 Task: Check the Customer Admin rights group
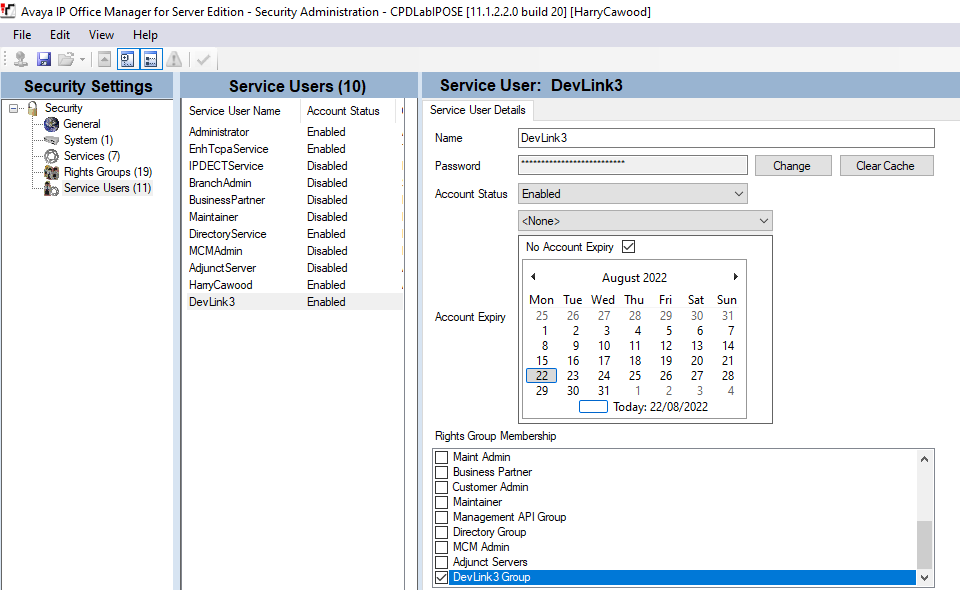[x=441, y=487]
